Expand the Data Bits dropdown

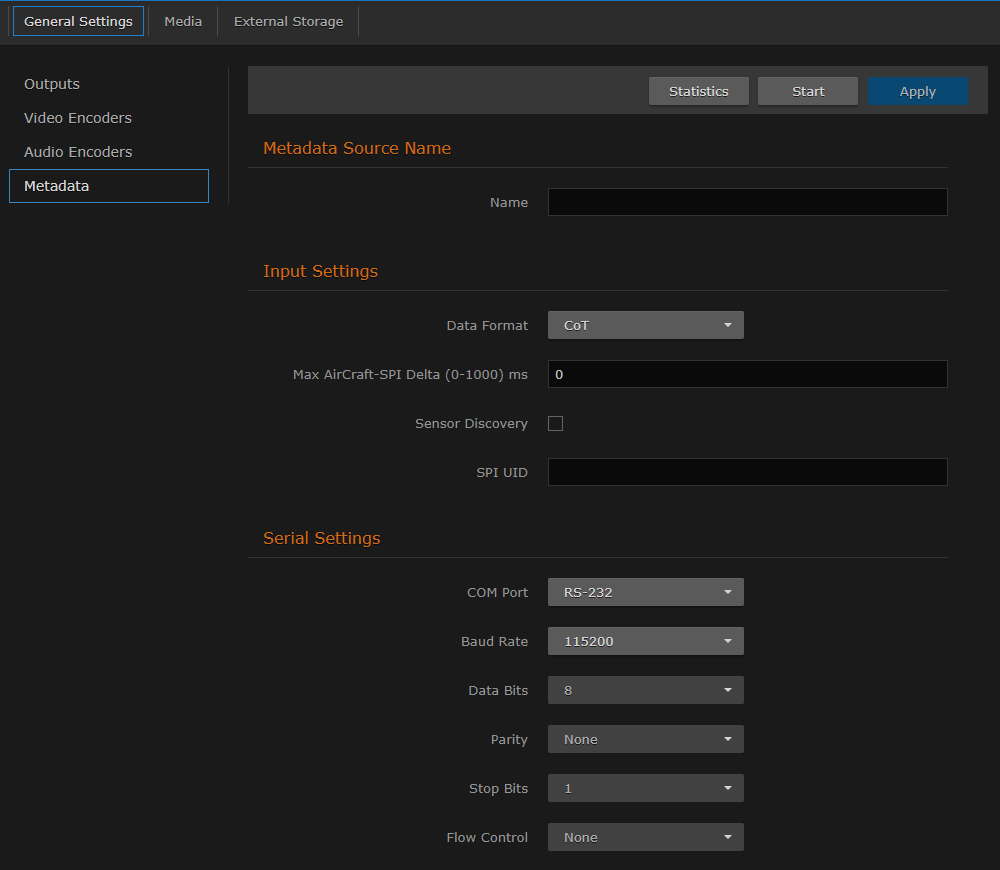pos(645,689)
